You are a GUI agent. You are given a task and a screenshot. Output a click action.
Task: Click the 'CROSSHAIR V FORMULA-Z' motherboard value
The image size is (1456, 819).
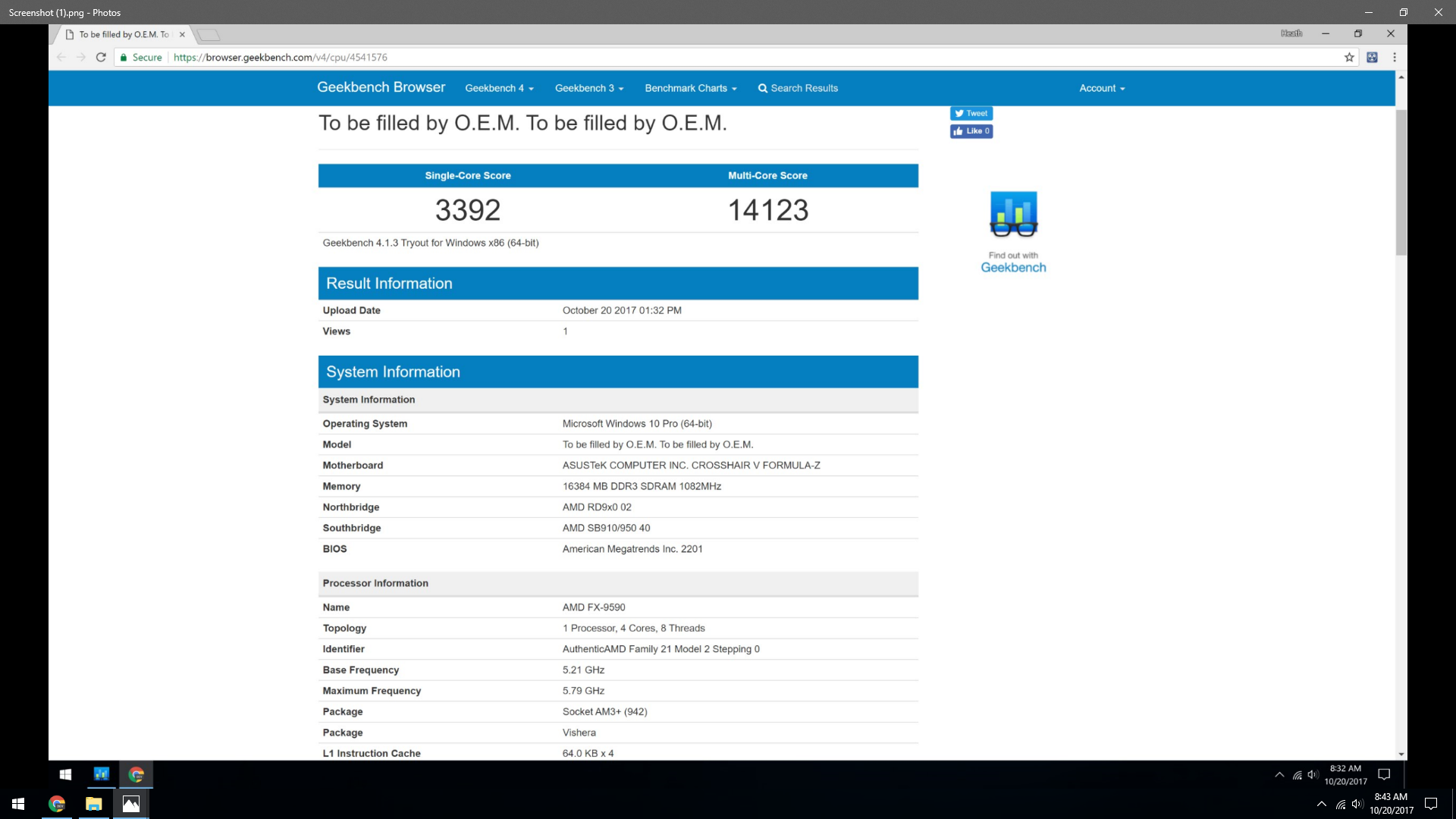pyautogui.click(x=755, y=466)
